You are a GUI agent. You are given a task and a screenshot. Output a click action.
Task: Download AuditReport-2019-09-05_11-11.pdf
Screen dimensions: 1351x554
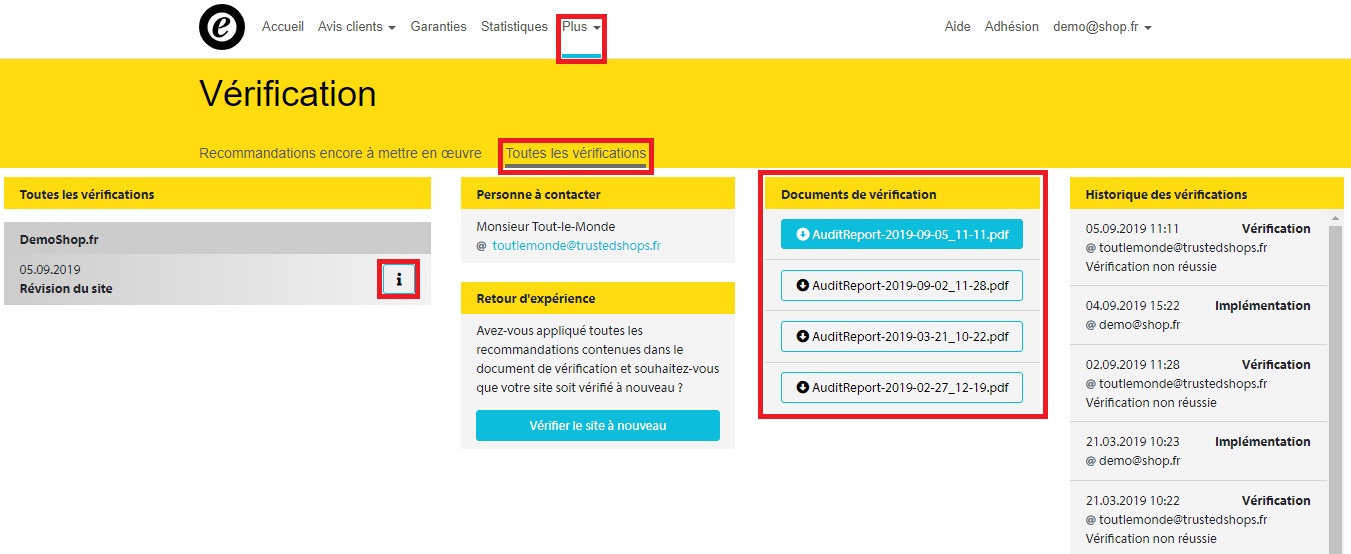coord(902,234)
